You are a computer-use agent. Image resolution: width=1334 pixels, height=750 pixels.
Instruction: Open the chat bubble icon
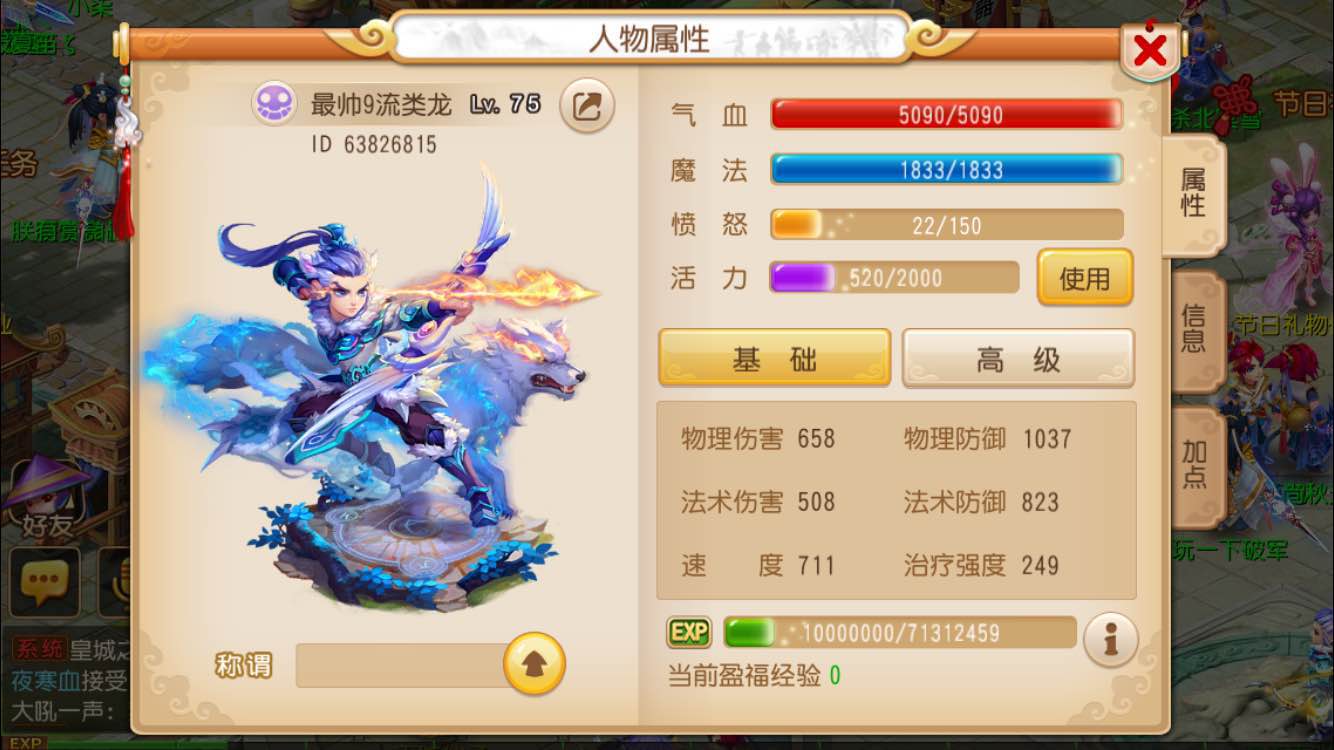point(46,582)
